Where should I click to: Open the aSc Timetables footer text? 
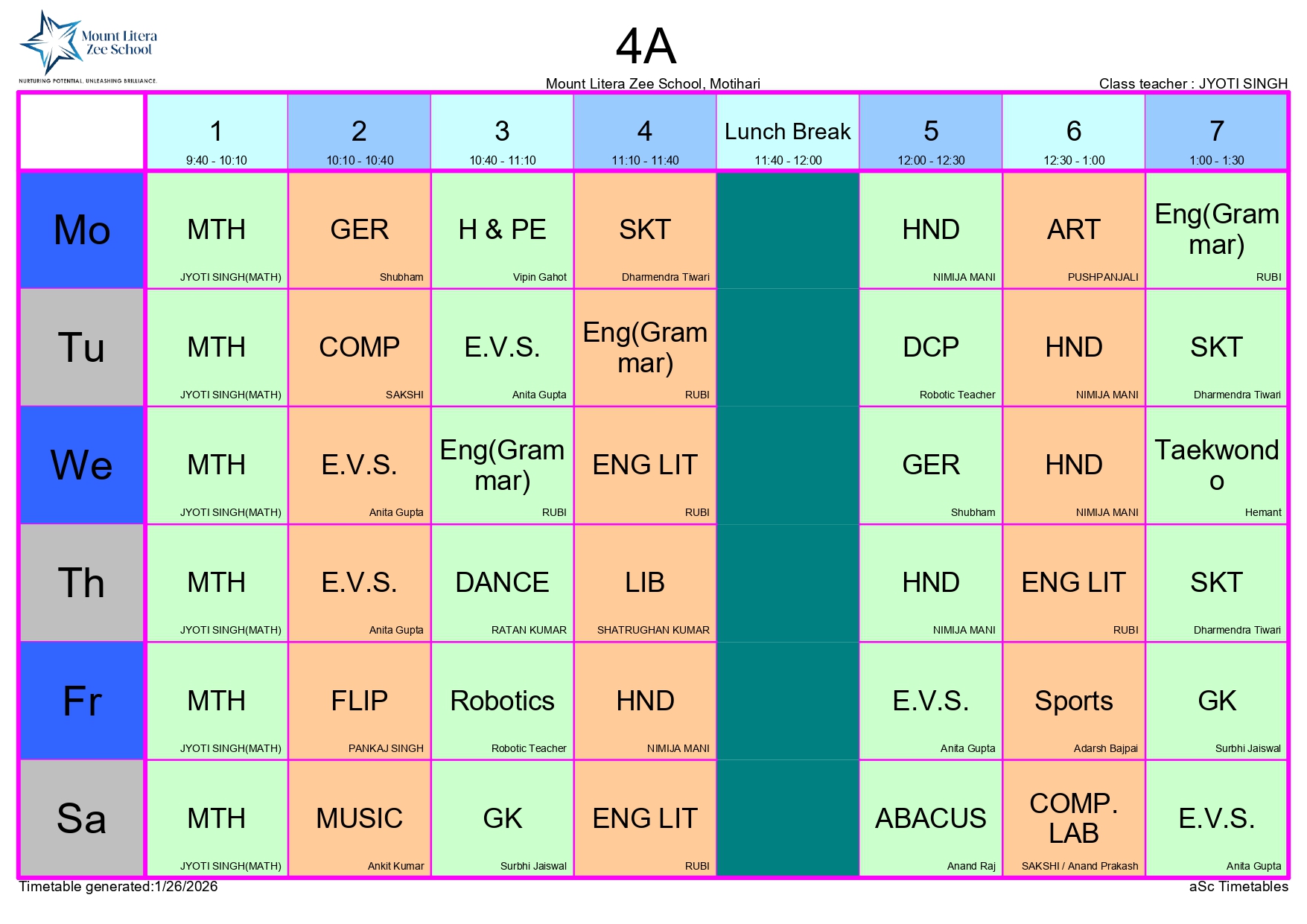pos(1238,887)
